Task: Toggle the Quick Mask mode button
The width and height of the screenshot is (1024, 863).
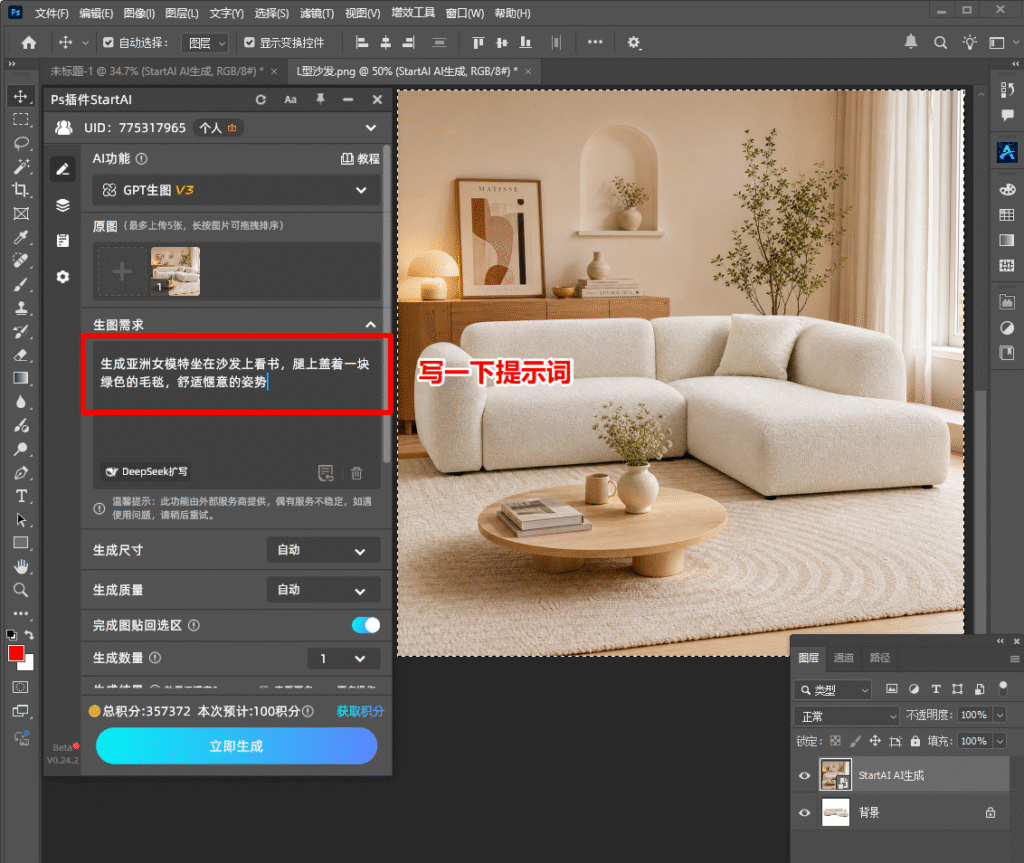Action: pos(21,687)
